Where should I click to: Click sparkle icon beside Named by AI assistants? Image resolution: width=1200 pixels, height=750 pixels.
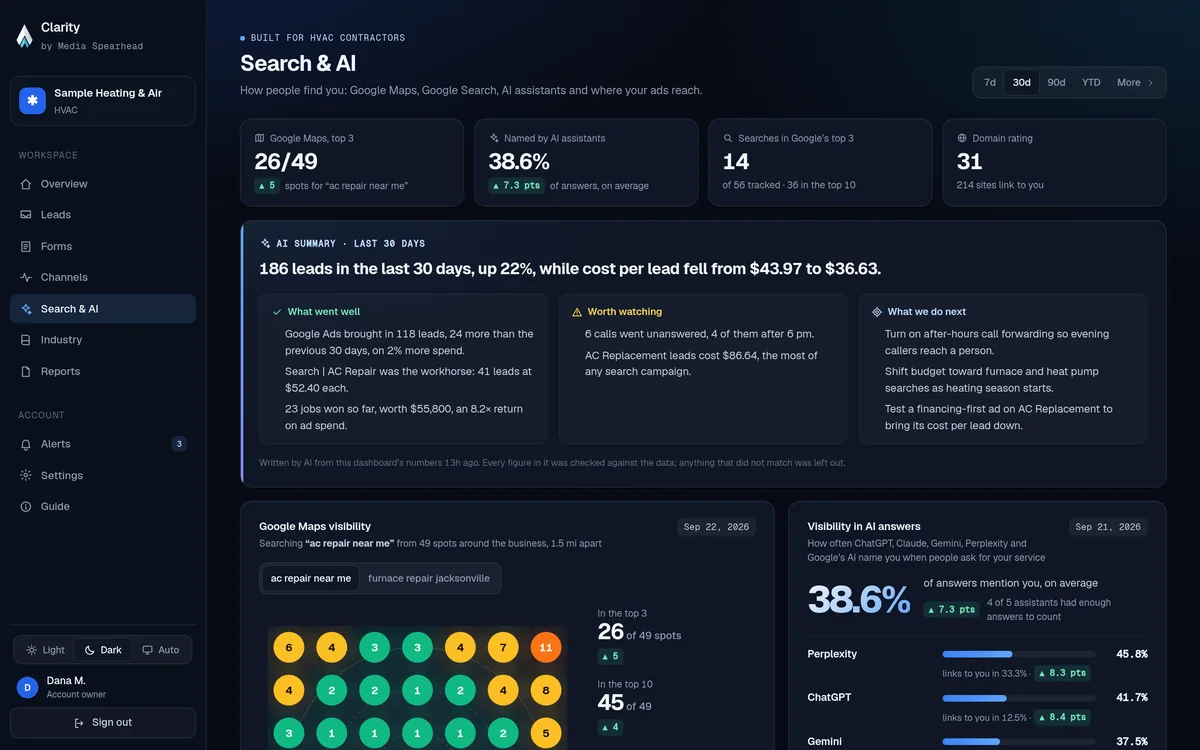pyautogui.click(x=494, y=138)
